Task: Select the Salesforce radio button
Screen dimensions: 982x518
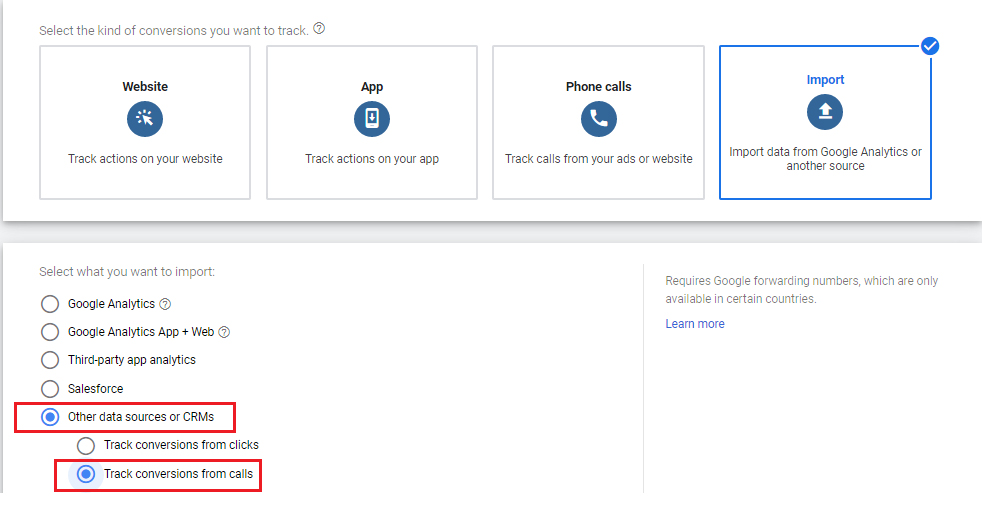Action: click(50, 389)
